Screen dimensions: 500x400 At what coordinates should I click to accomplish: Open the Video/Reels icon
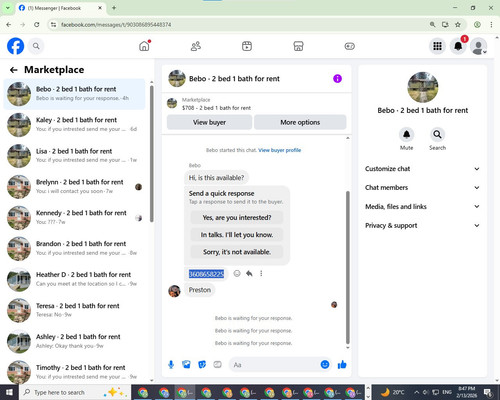click(247, 46)
